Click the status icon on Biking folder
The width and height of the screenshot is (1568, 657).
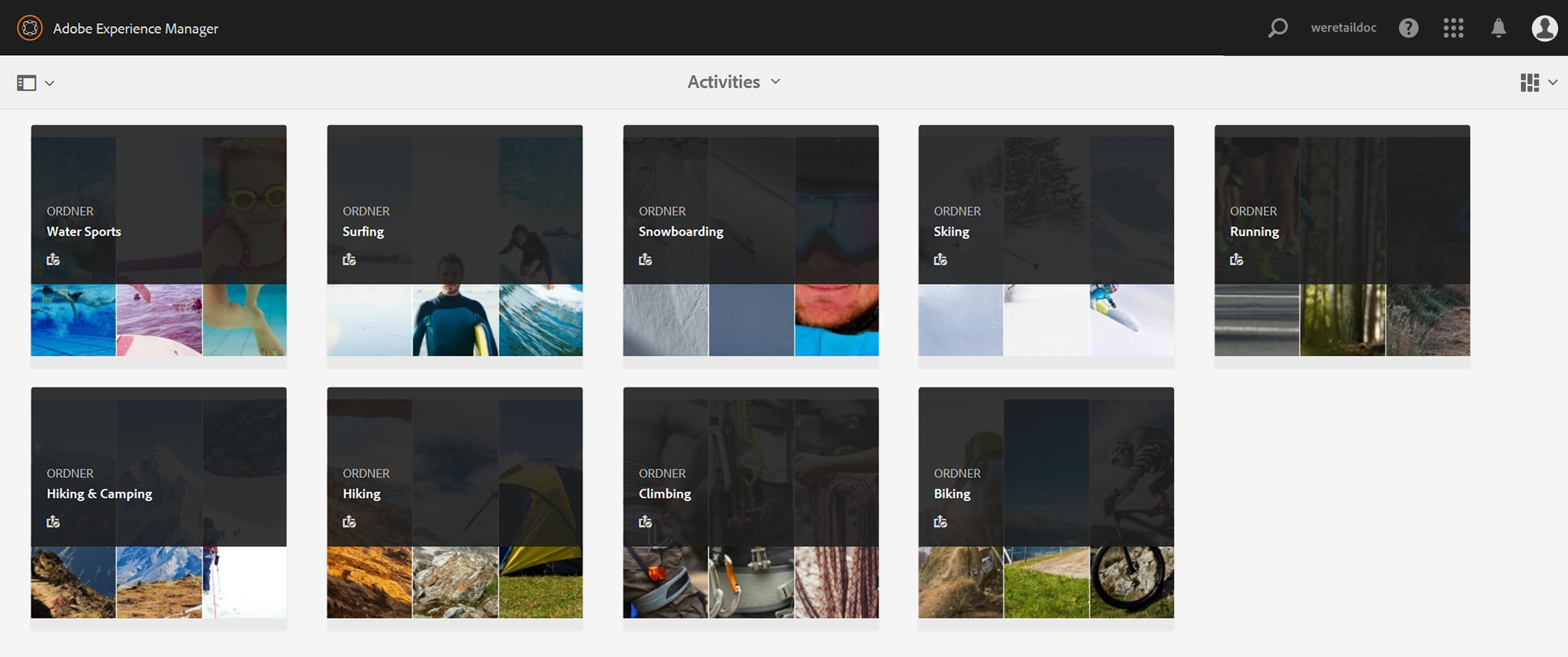click(940, 522)
